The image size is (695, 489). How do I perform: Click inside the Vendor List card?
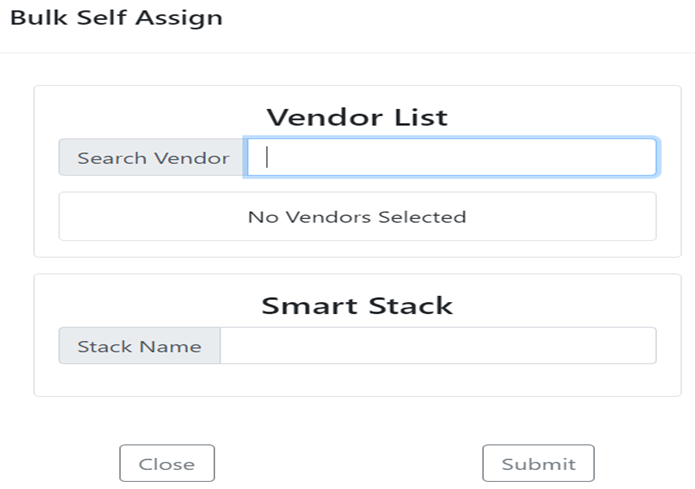click(358, 171)
